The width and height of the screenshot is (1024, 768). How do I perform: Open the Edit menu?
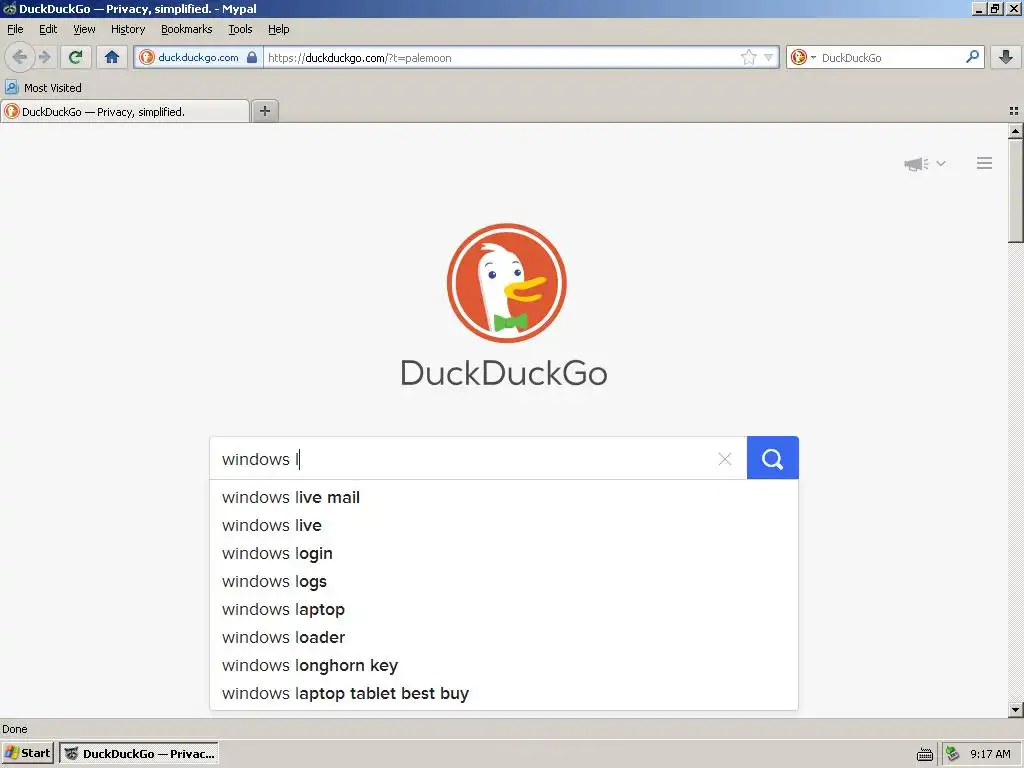[48, 29]
